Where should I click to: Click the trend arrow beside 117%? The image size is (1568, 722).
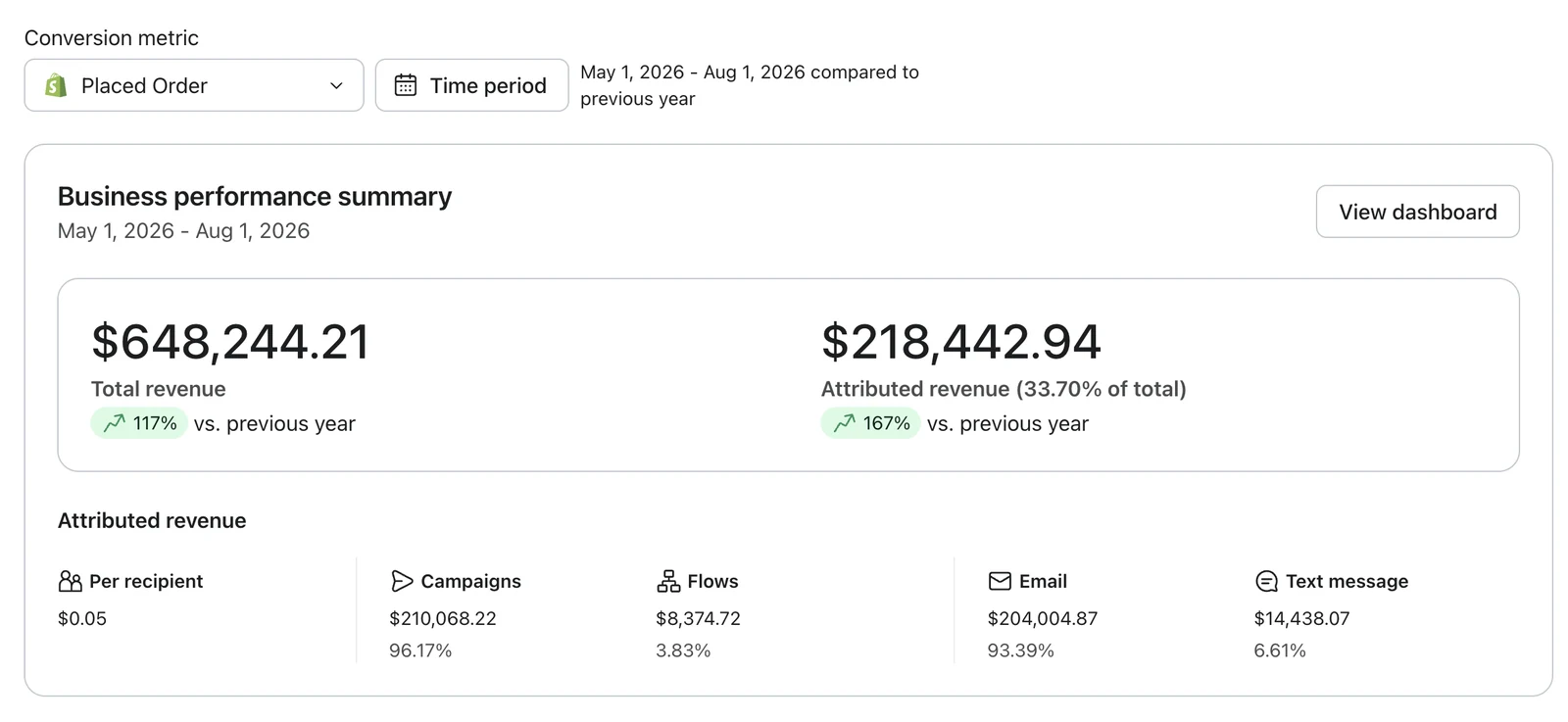point(115,423)
